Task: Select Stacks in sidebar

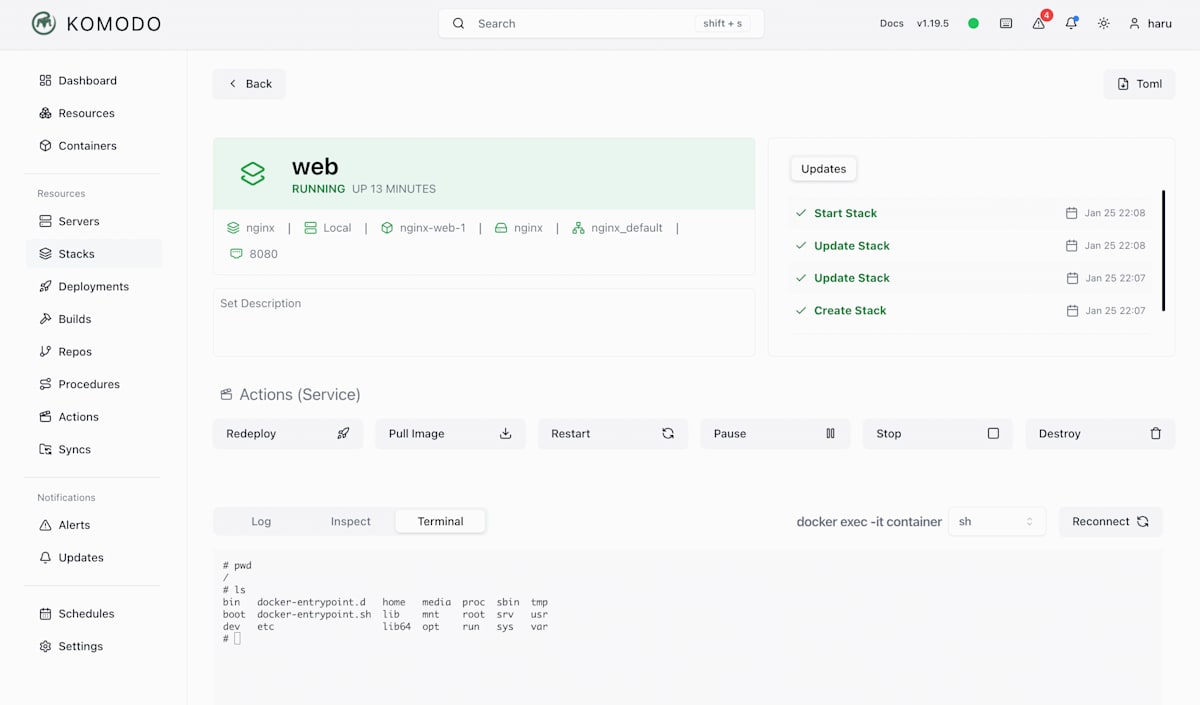Action: (x=94, y=254)
